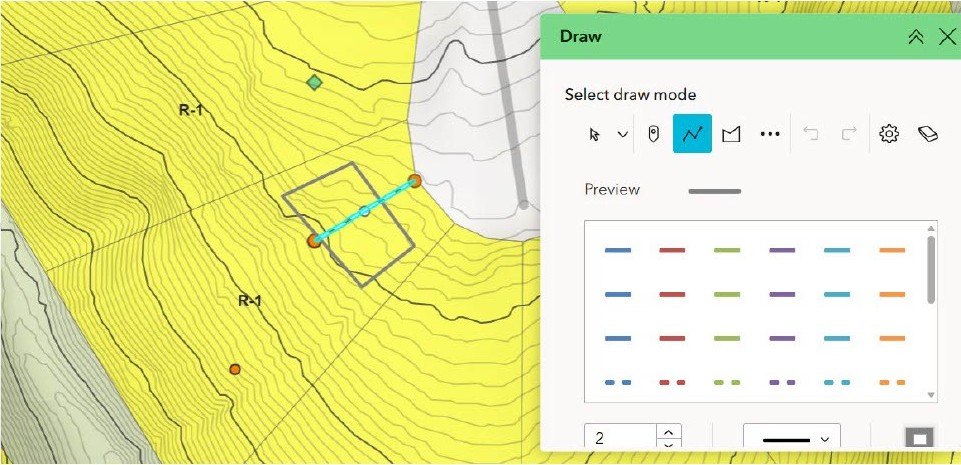
Task: Open the line style dropdown
Action: [791, 439]
